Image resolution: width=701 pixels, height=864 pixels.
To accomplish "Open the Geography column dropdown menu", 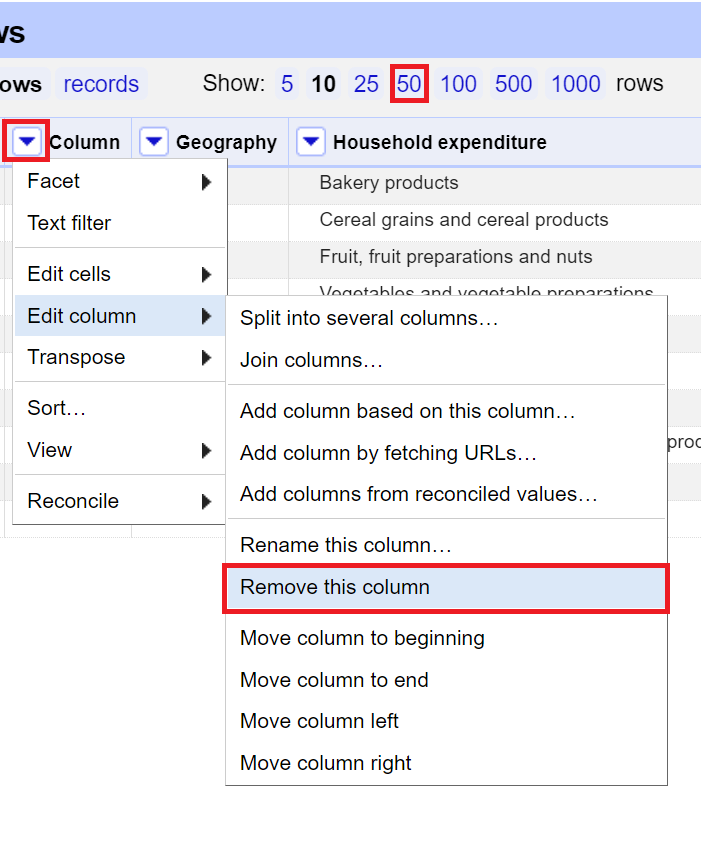I will [x=154, y=141].
